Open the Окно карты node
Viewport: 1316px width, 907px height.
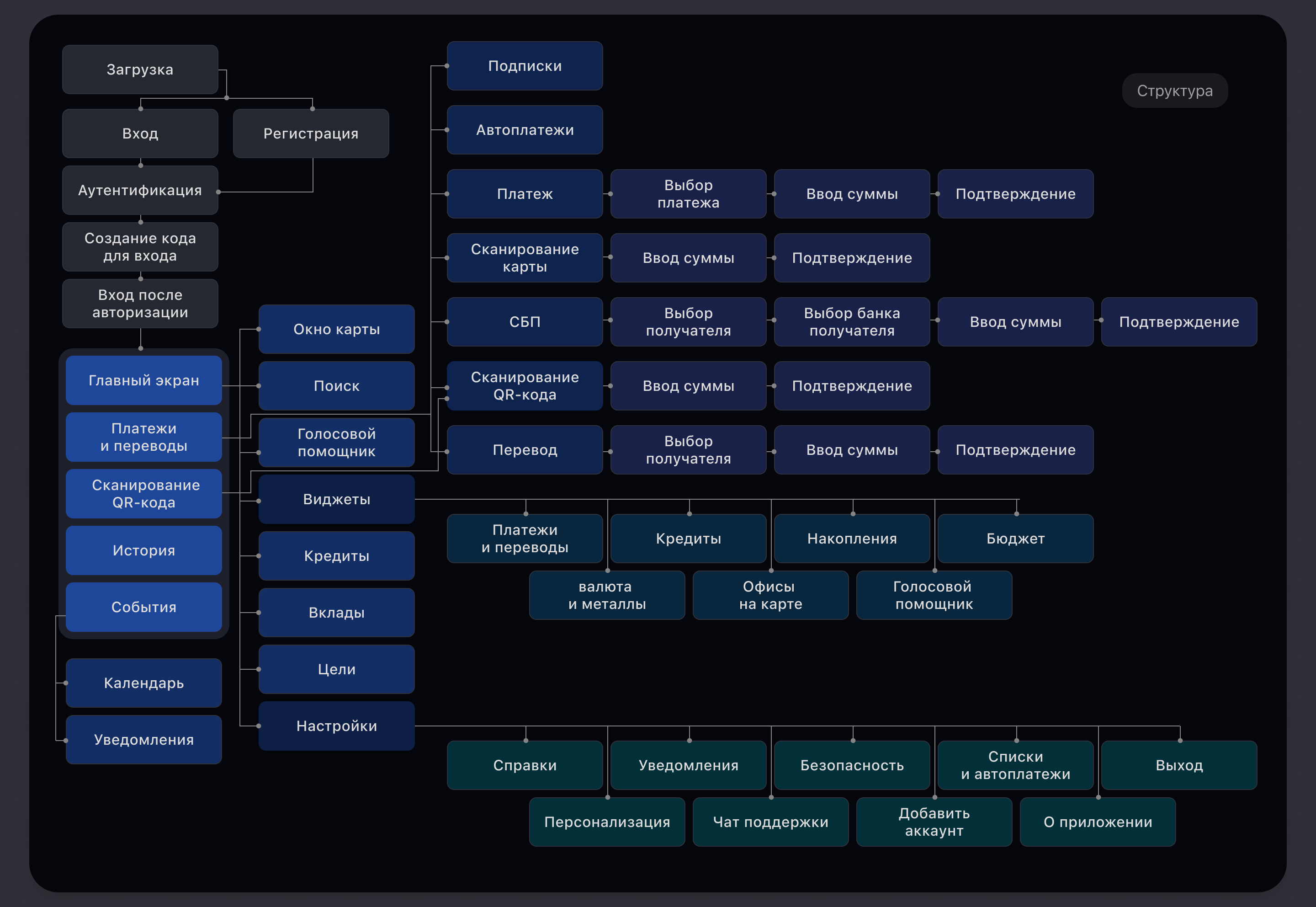336,329
